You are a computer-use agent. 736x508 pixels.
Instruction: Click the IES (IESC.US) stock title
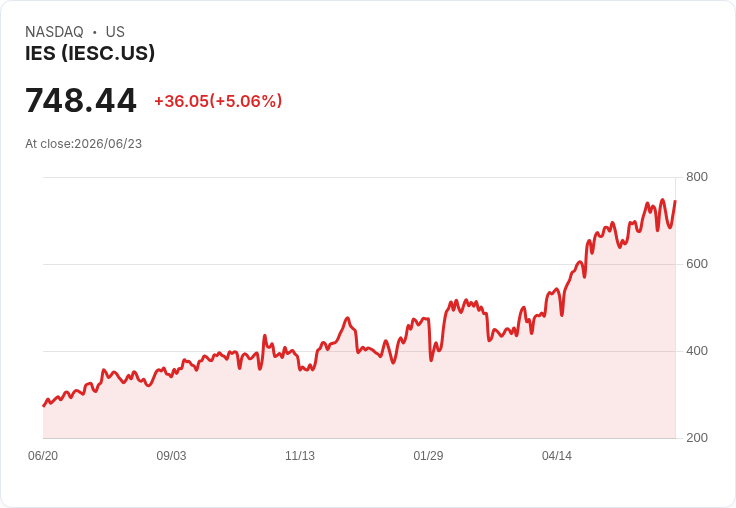(x=90, y=53)
